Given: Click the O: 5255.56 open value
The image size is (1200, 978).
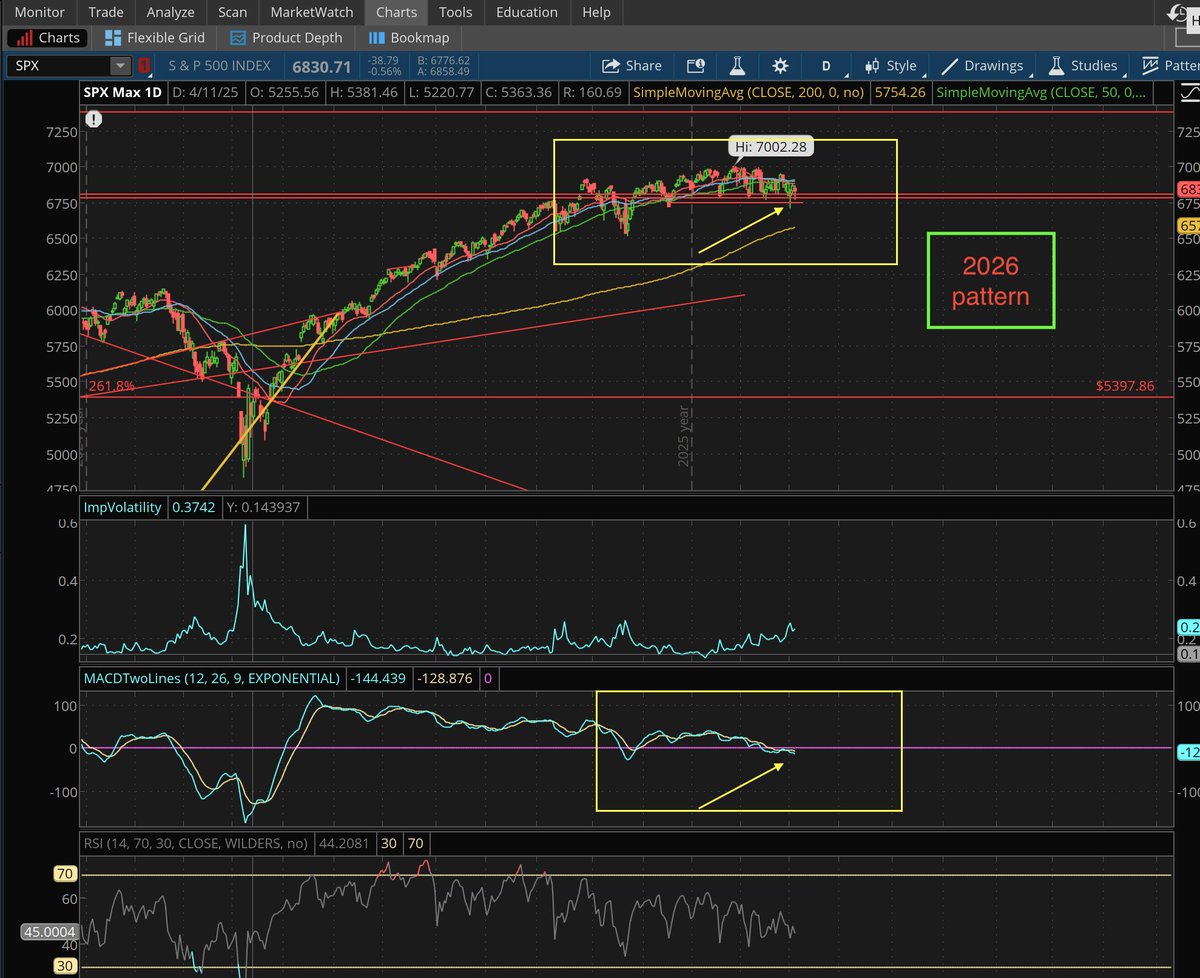Looking at the screenshot, I should click(x=284, y=93).
